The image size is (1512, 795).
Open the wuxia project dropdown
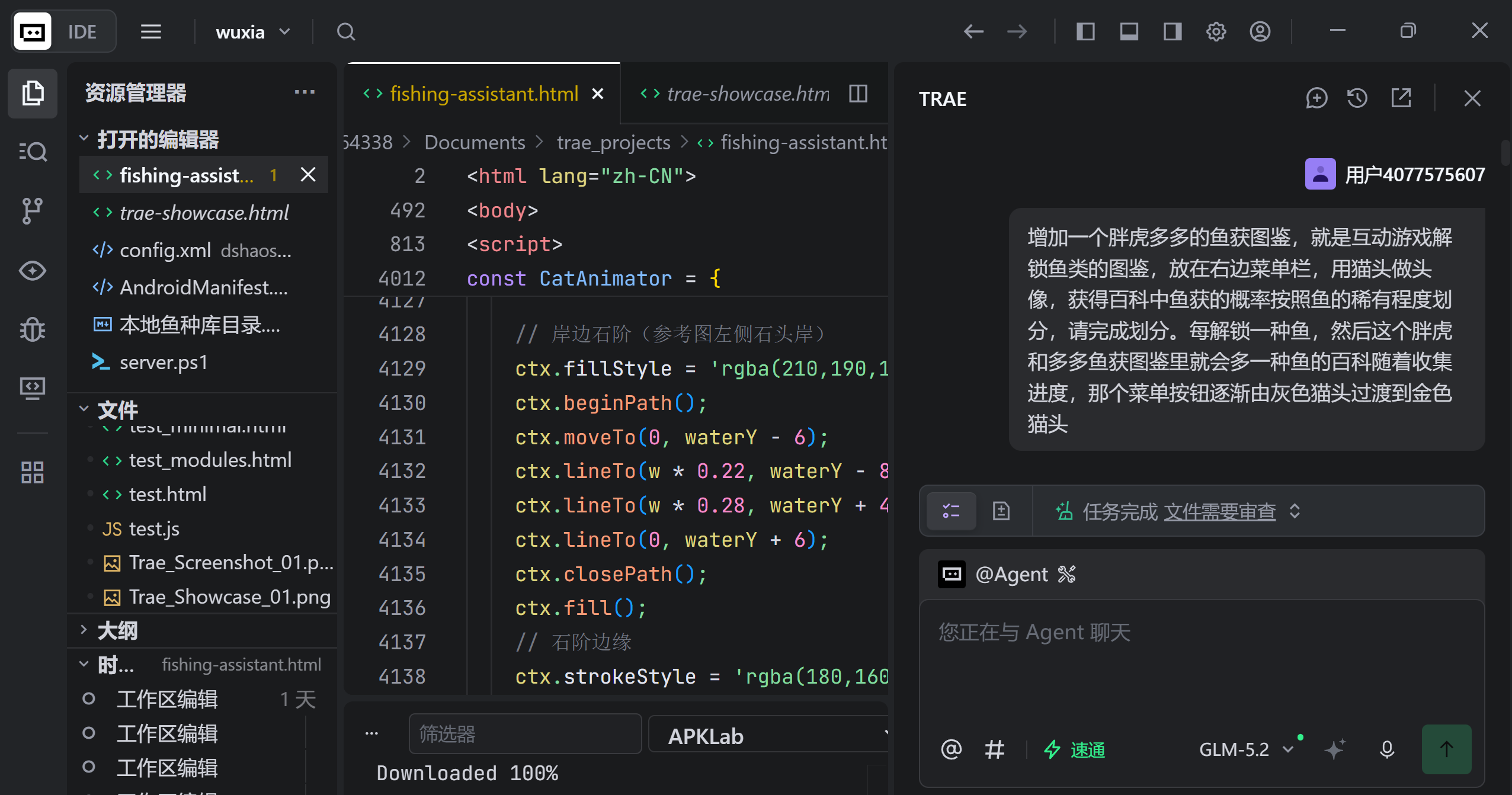tap(253, 32)
